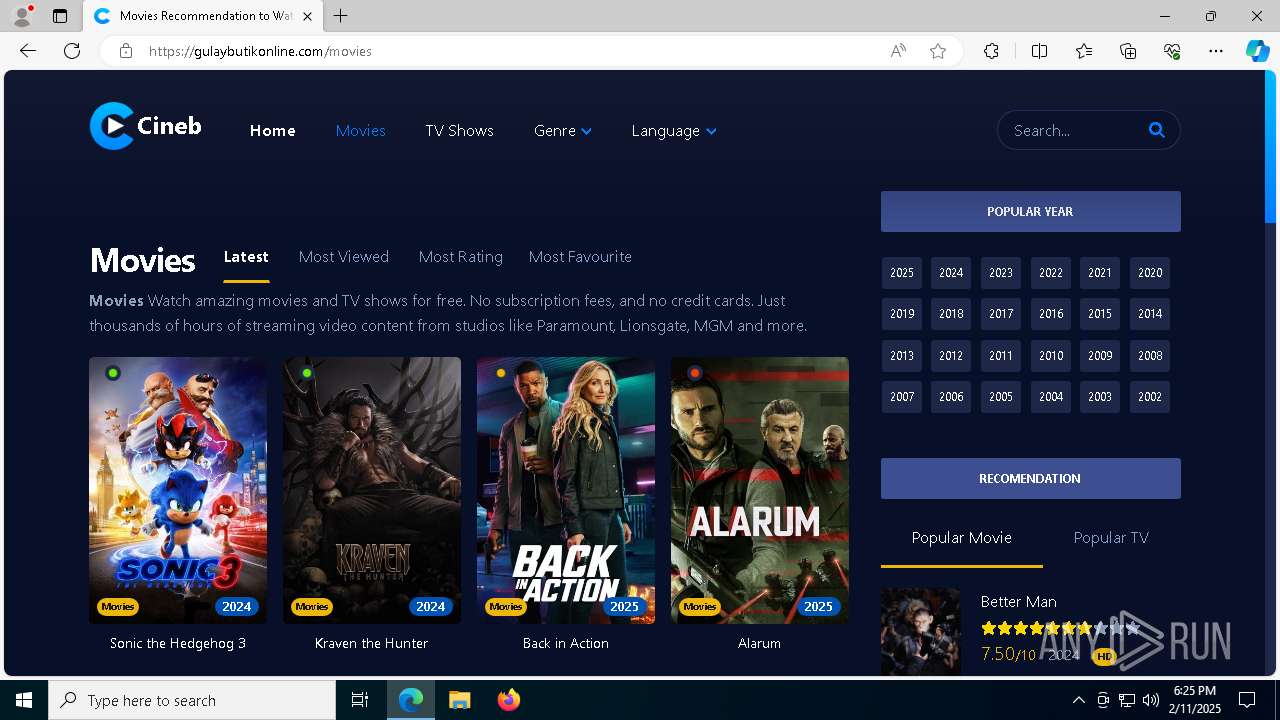Open notification center icon

pyautogui.click(x=1247, y=700)
